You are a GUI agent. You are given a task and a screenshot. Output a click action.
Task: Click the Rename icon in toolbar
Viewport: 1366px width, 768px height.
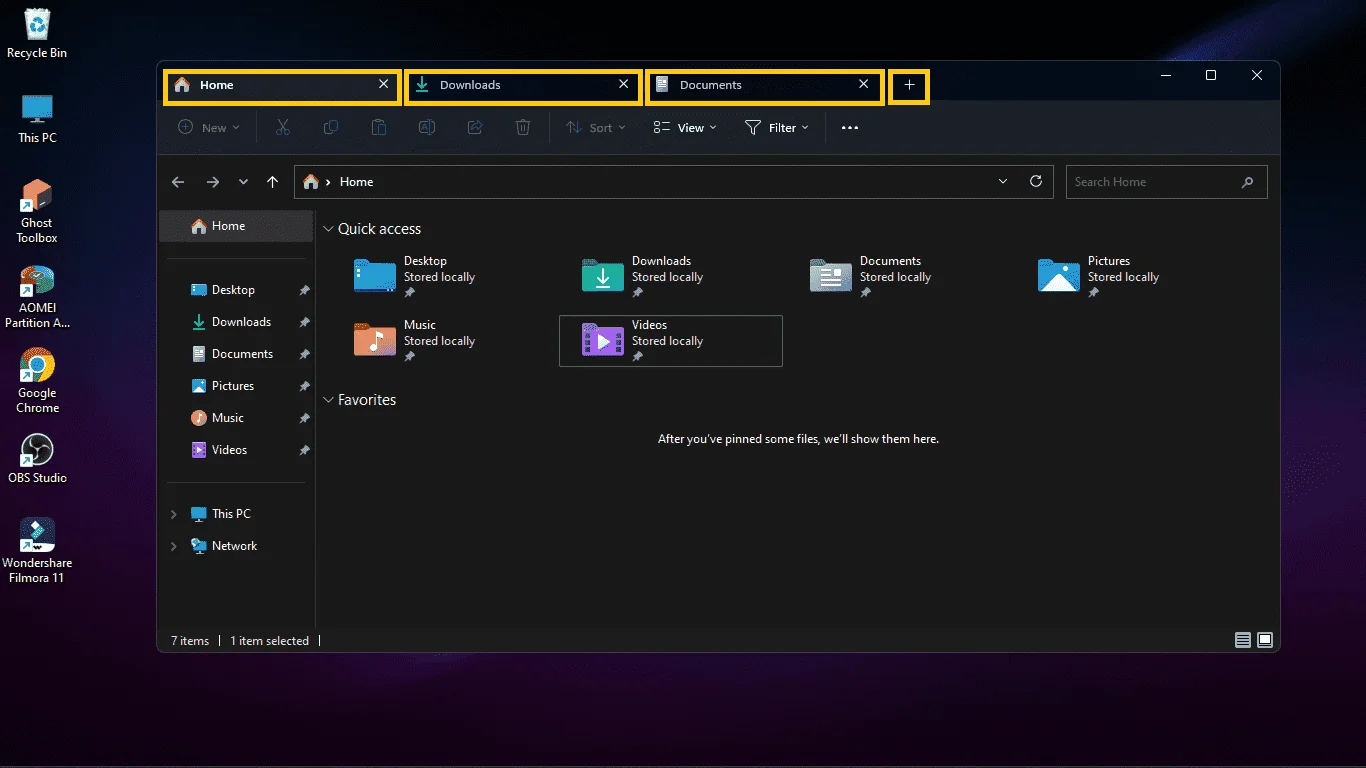427,128
